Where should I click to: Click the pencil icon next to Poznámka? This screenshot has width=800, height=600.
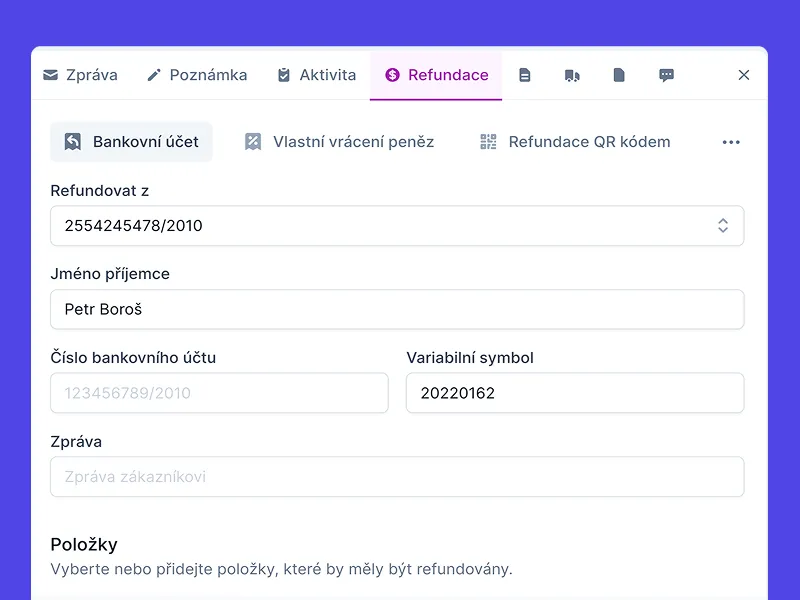pos(155,73)
